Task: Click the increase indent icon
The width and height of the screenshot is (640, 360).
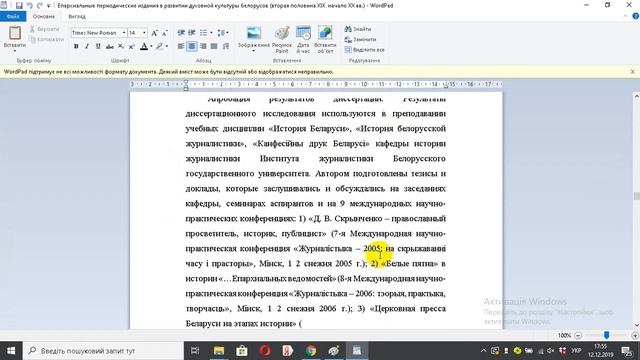Action: point(191,33)
